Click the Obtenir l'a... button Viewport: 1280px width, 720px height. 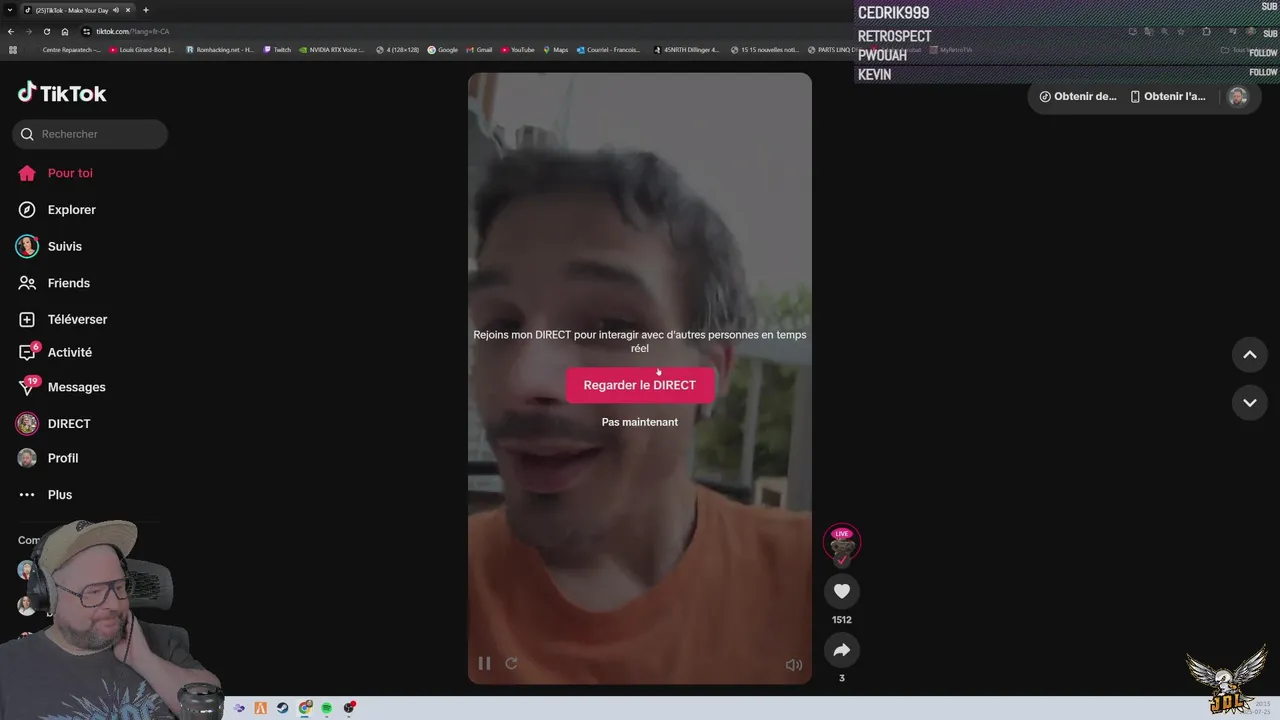click(x=1168, y=97)
